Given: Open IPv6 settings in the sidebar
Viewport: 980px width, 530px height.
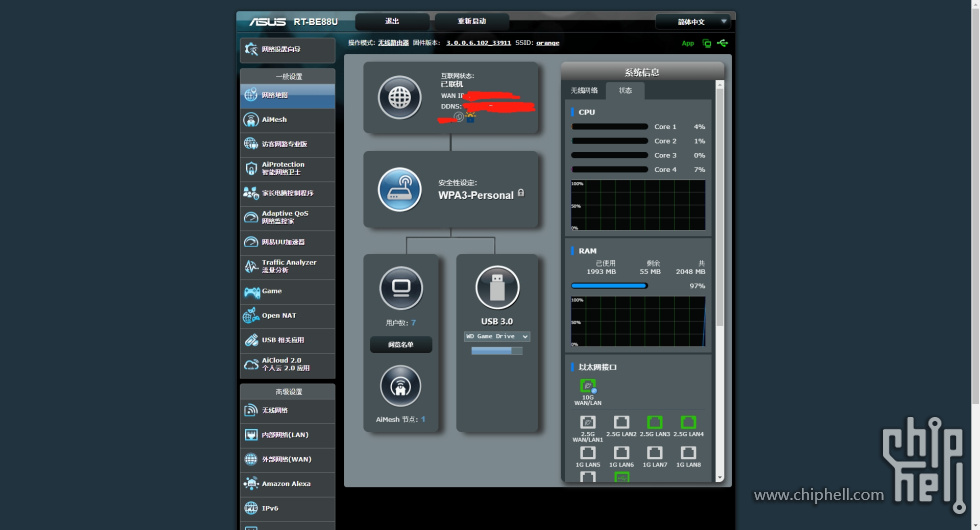Looking at the screenshot, I should (288, 508).
